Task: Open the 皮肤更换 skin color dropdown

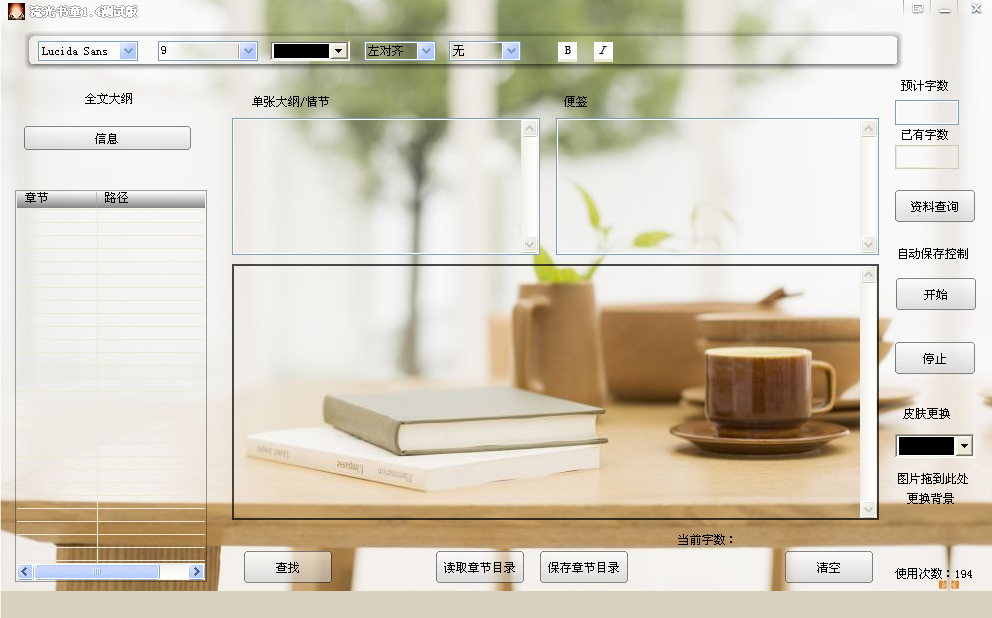Action: point(964,446)
